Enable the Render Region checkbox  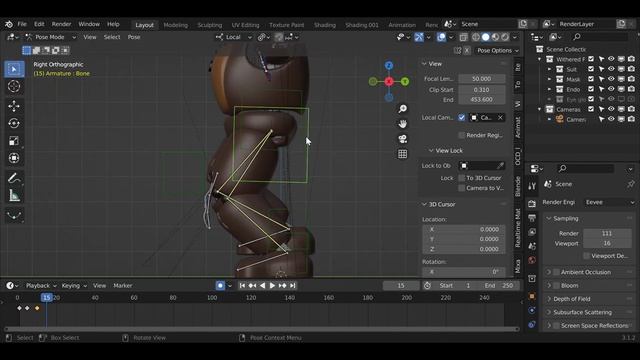pyautogui.click(x=462, y=135)
